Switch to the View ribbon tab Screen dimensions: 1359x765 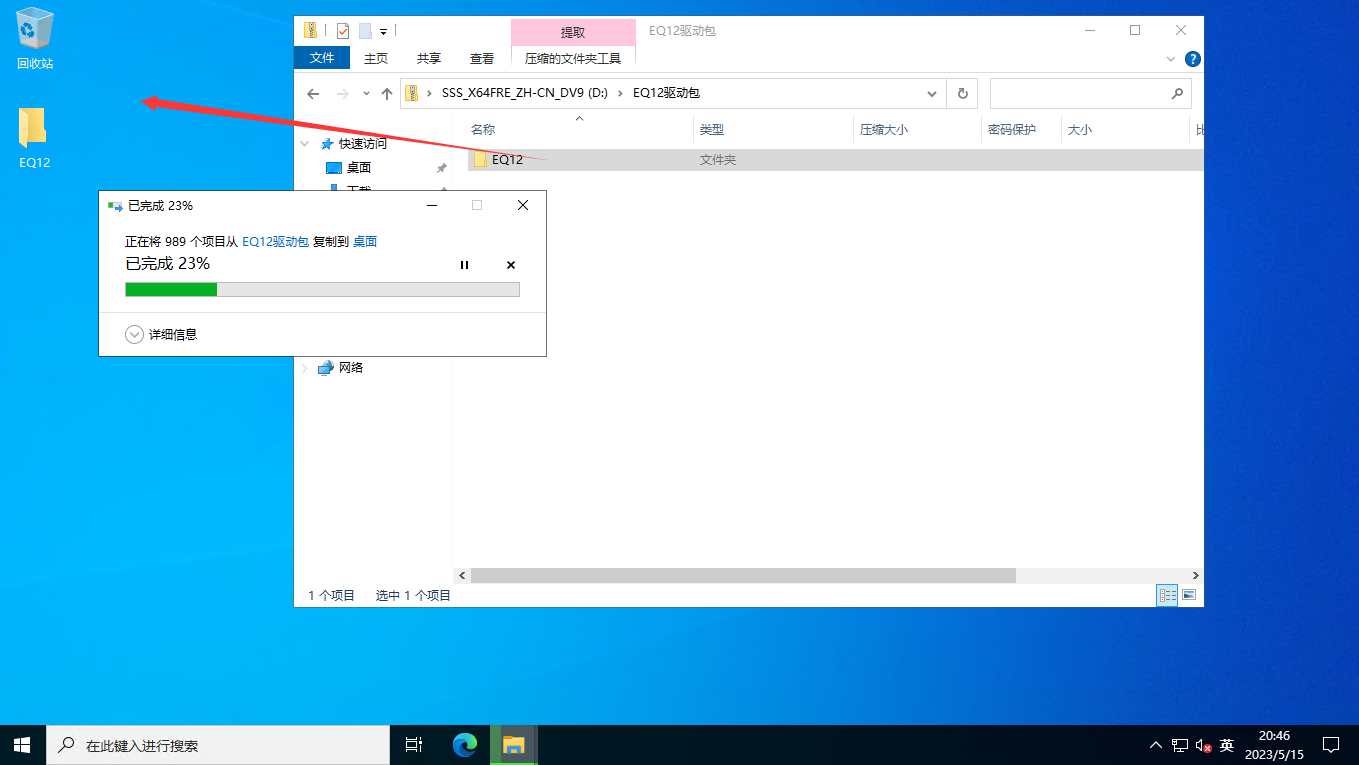pos(482,59)
